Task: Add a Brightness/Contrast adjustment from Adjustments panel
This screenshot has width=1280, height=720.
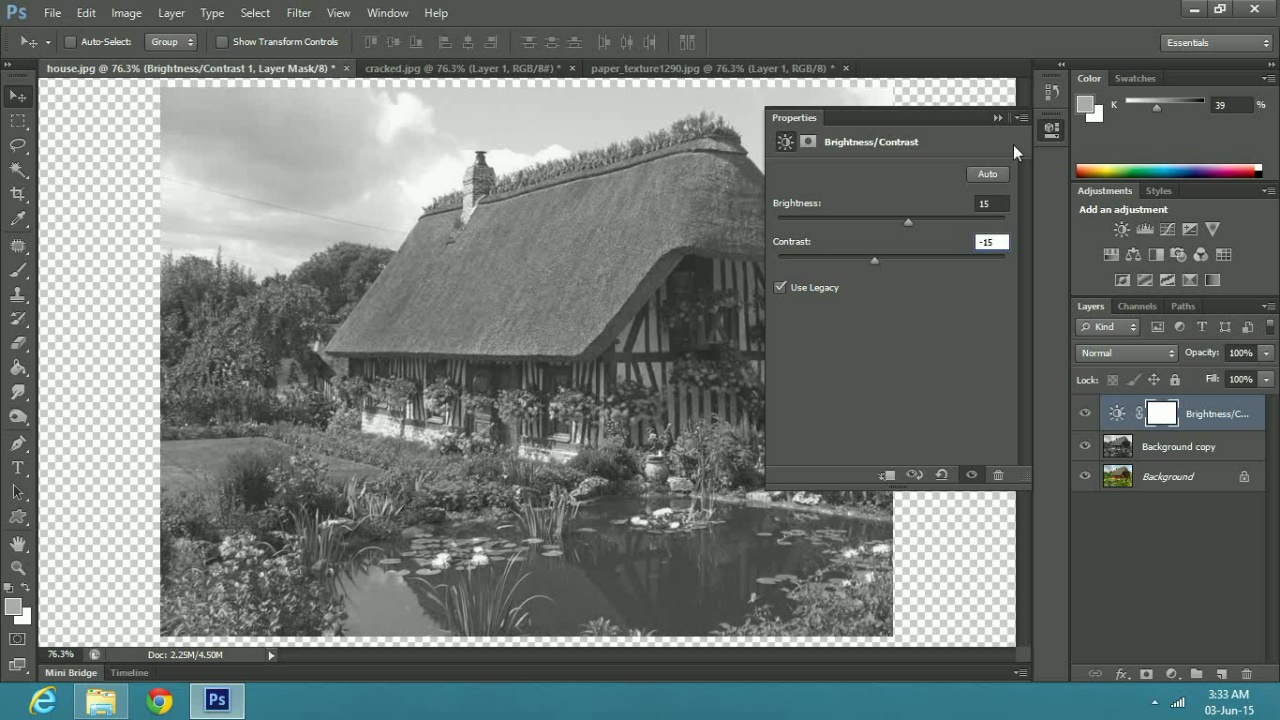Action: [x=1122, y=230]
